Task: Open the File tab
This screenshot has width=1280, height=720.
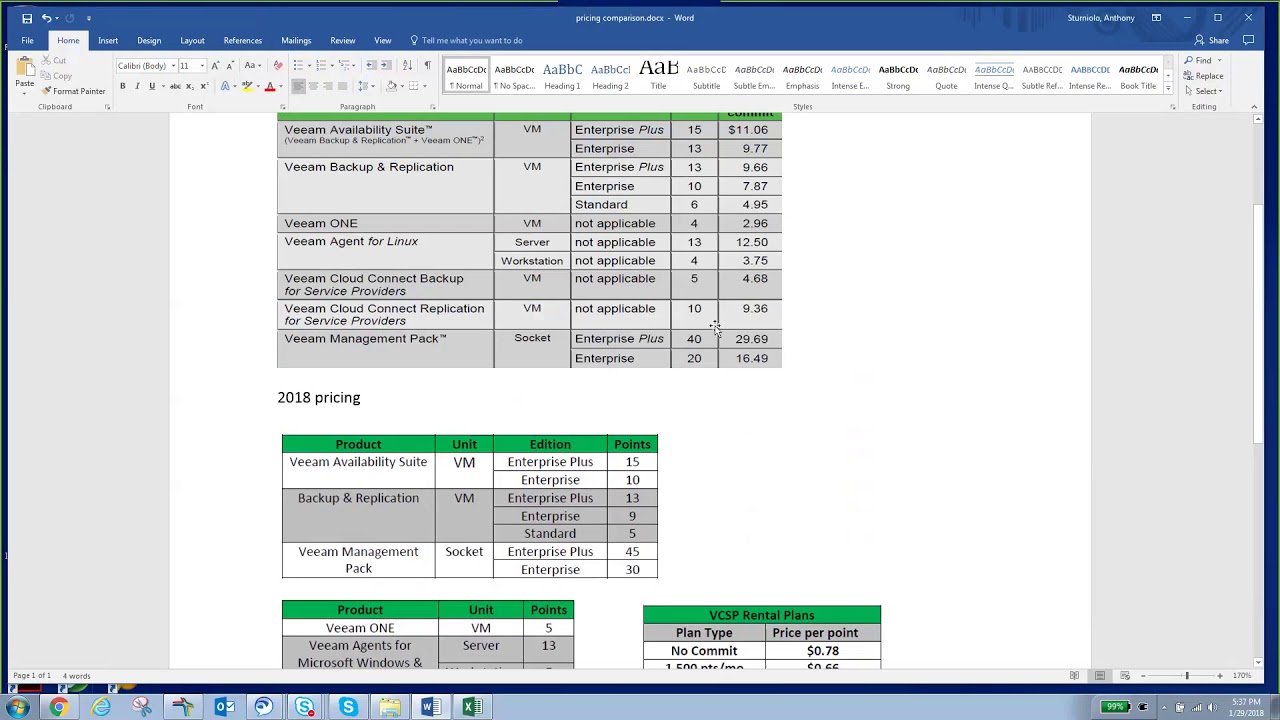Action: [27, 40]
